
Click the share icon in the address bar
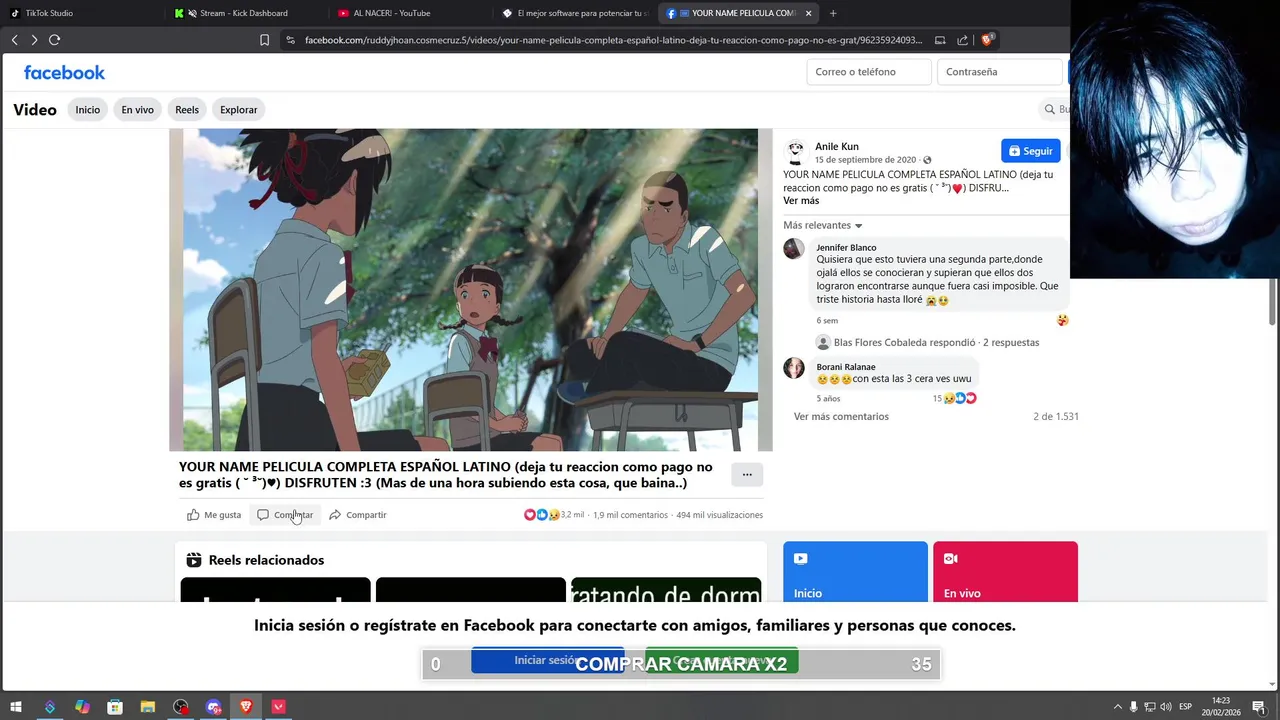click(x=962, y=40)
